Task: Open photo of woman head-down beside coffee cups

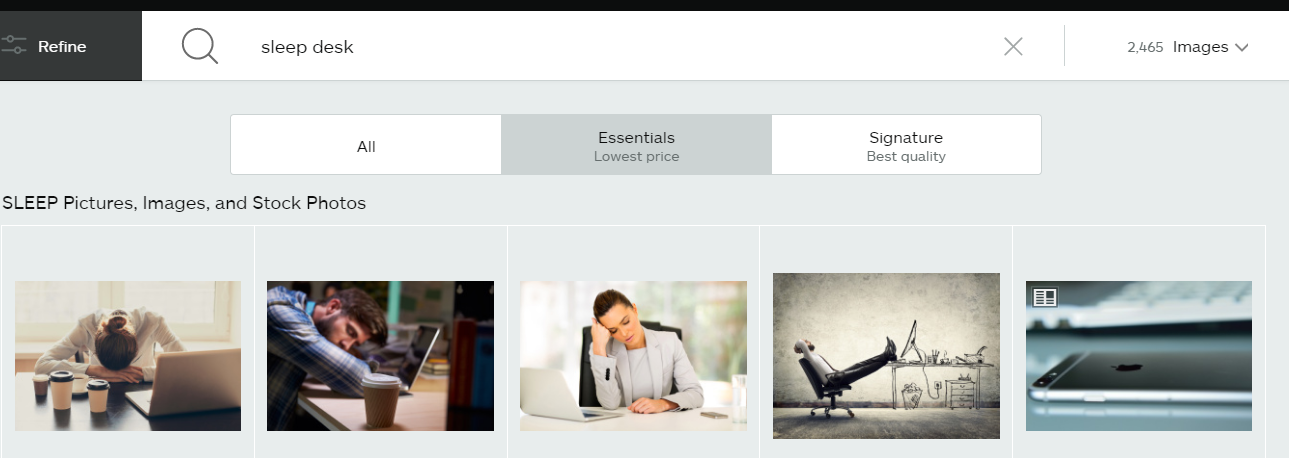Action: 128,356
